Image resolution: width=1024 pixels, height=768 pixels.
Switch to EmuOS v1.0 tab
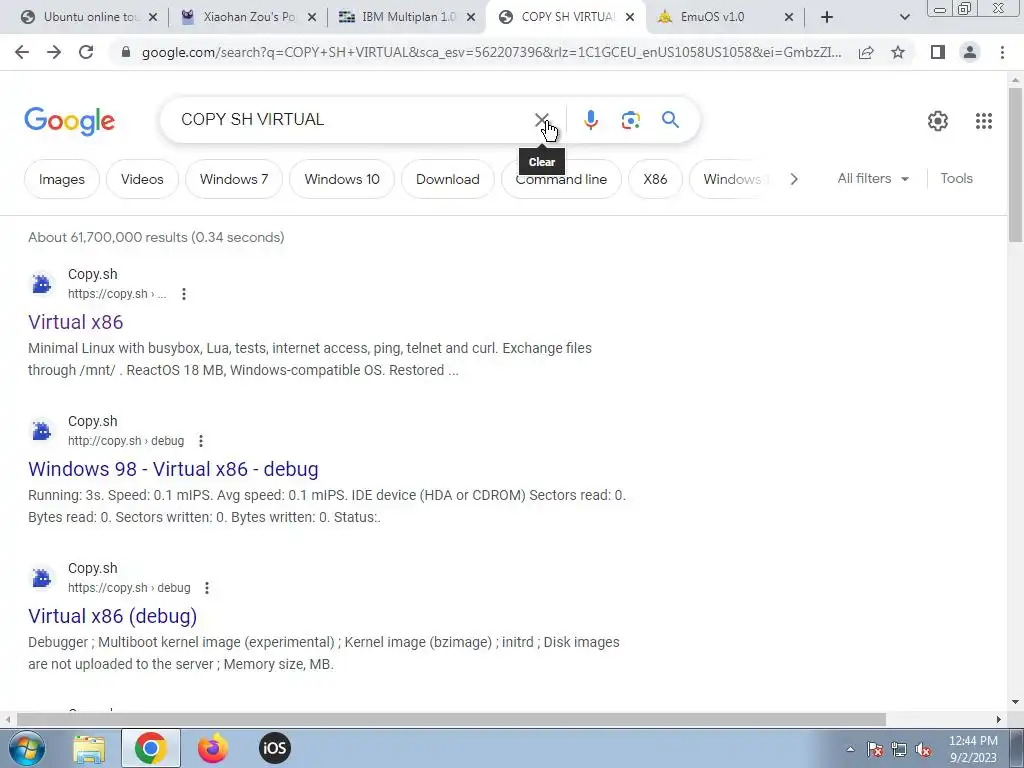point(712,17)
